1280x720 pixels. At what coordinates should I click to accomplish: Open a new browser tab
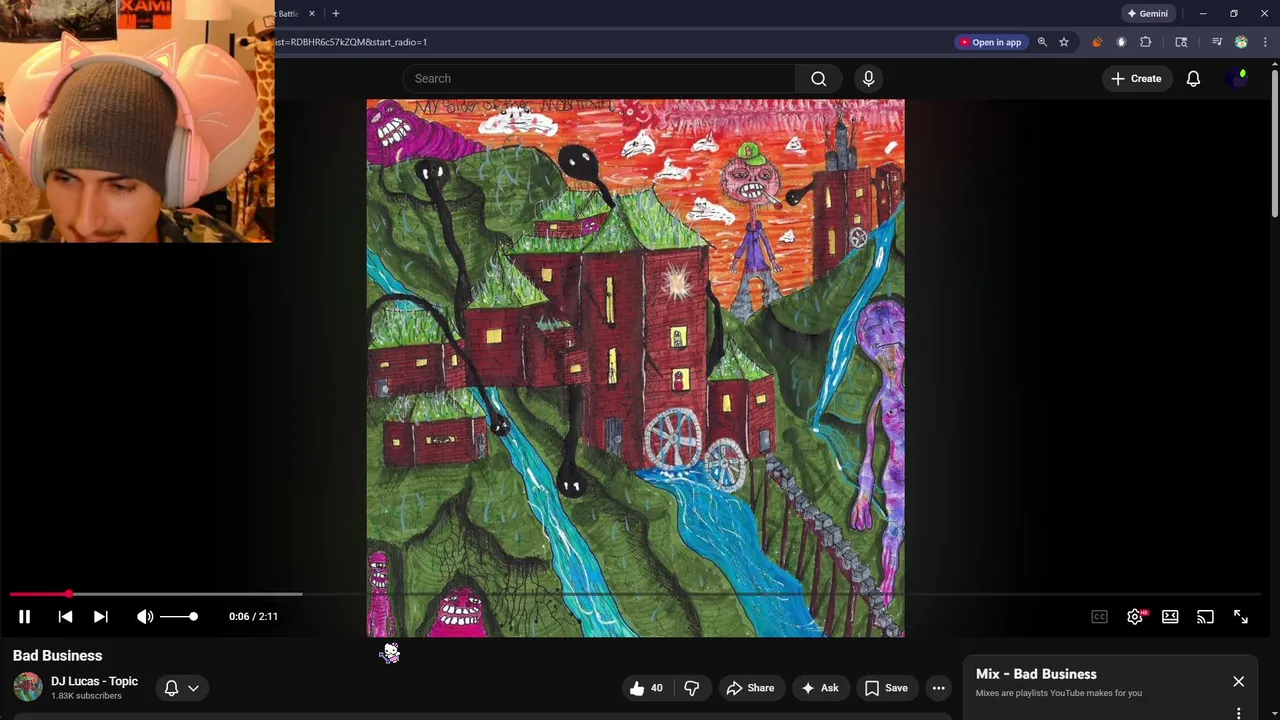point(336,14)
